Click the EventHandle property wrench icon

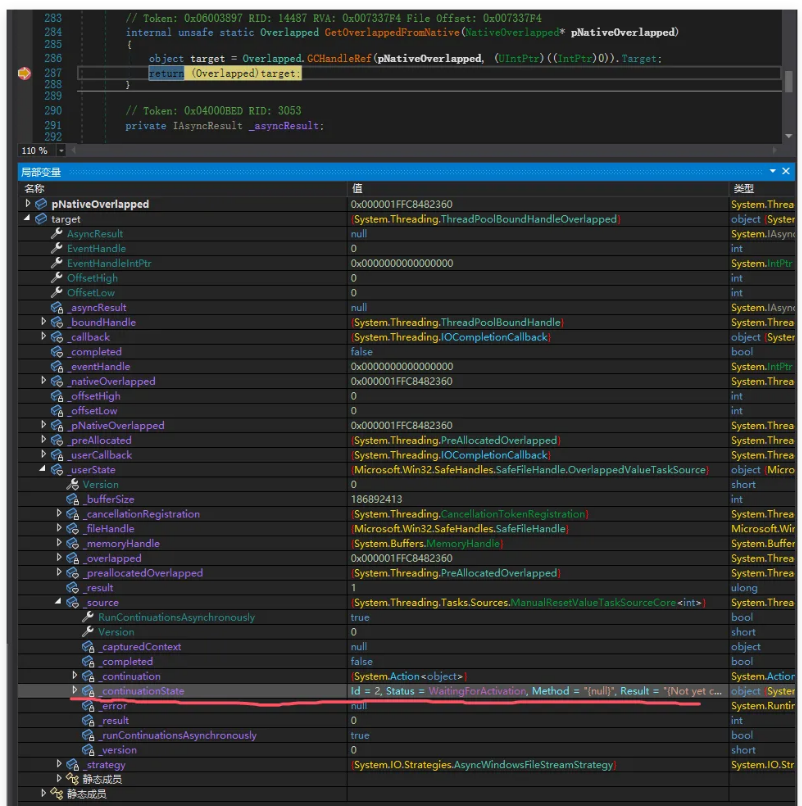[57, 248]
